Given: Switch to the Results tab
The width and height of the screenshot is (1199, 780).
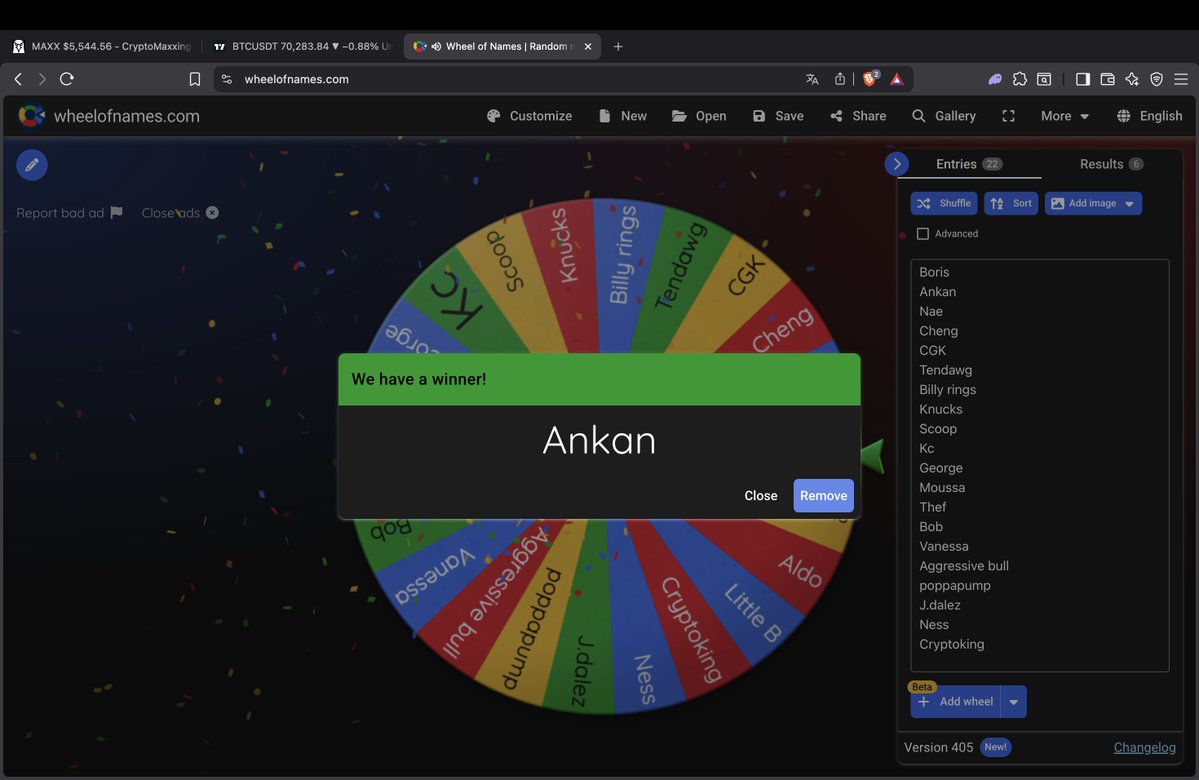Looking at the screenshot, I should pos(1111,164).
